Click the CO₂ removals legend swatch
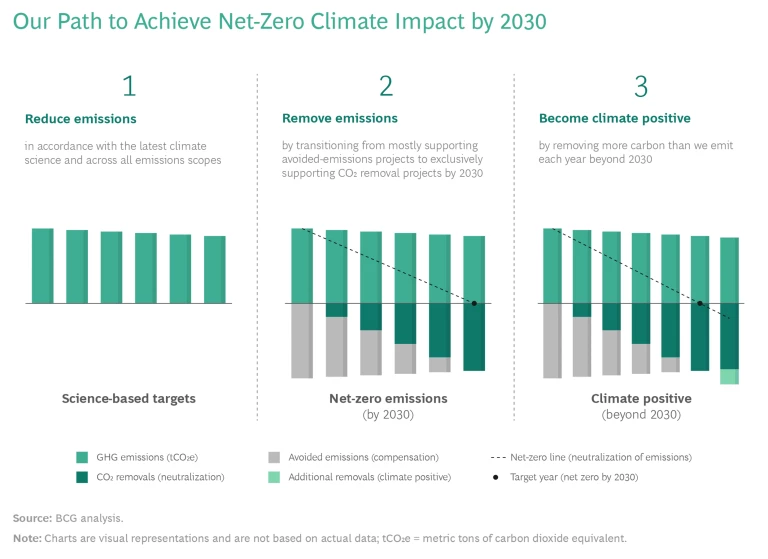 pos(83,477)
